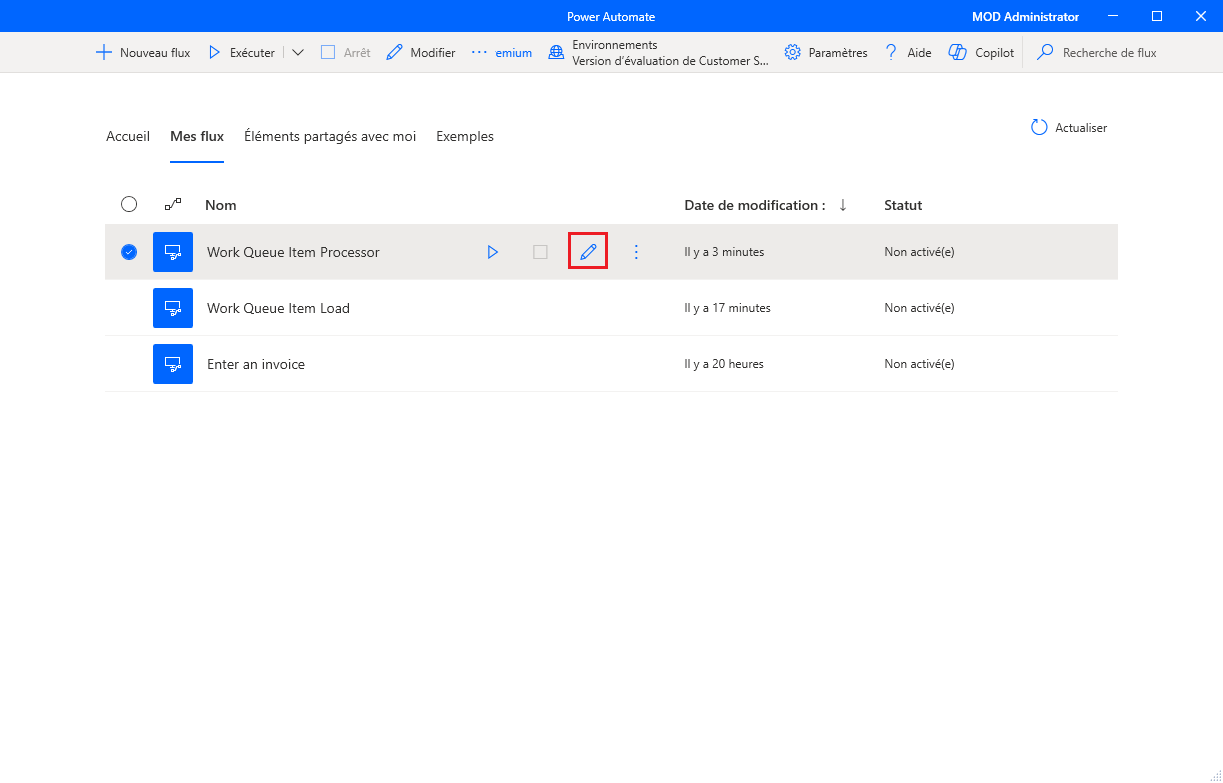
Task: Open the Environnements selector
Action: pyautogui.click(x=659, y=53)
